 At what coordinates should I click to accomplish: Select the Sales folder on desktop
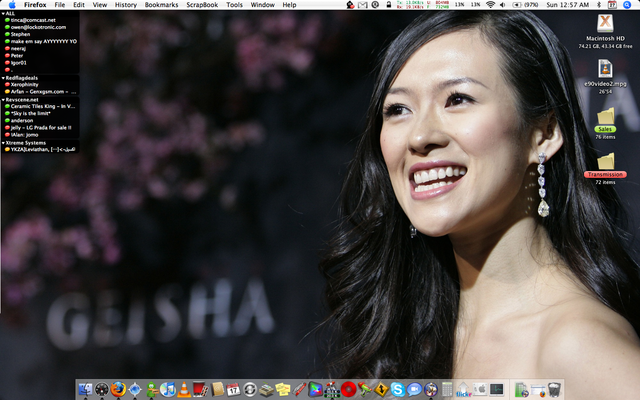pyautogui.click(x=605, y=116)
